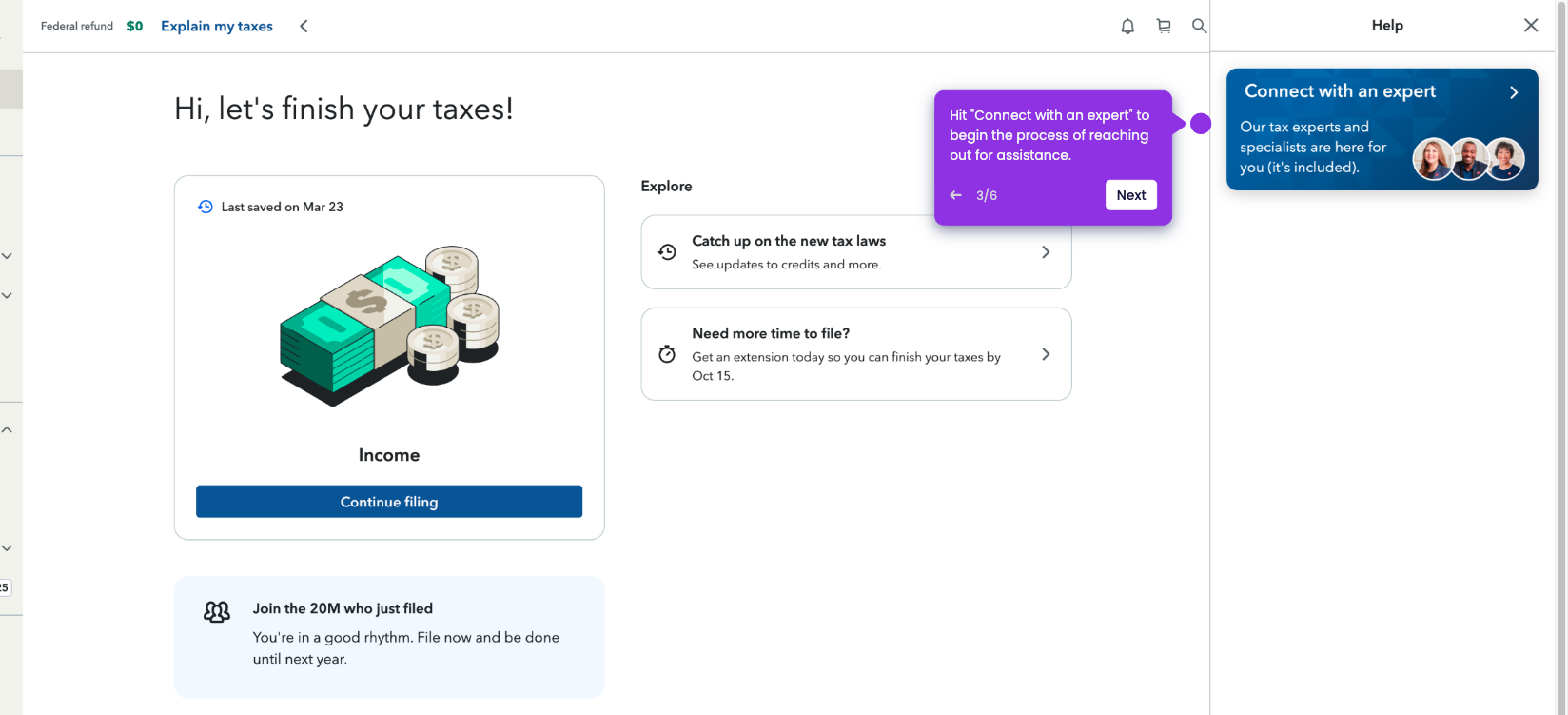Image resolution: width=1568 pixels, height=715 pixels.
Task: Click the Explore heading
Action: pos(666,187)
